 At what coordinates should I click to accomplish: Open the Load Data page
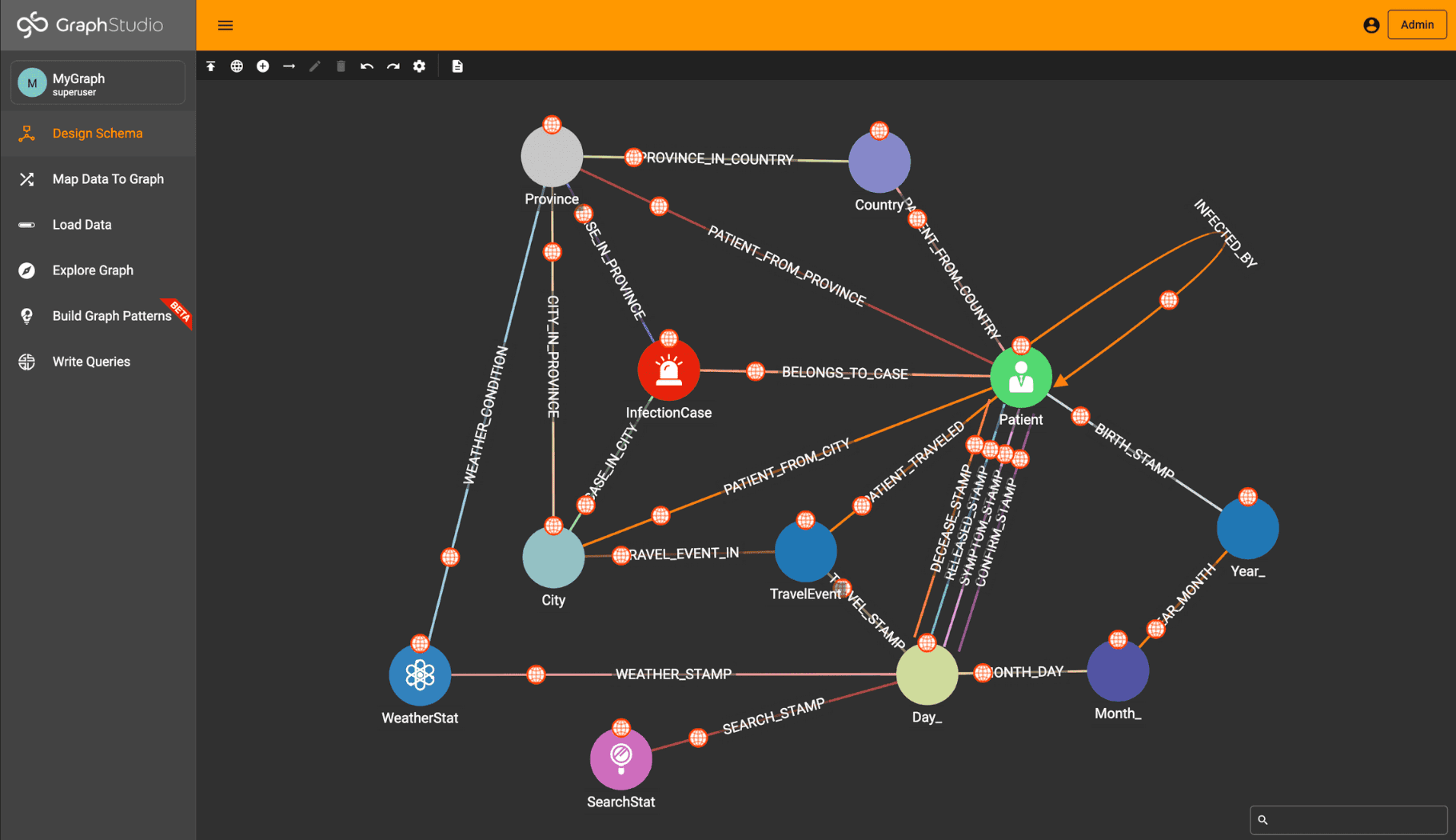click(82, 224)
